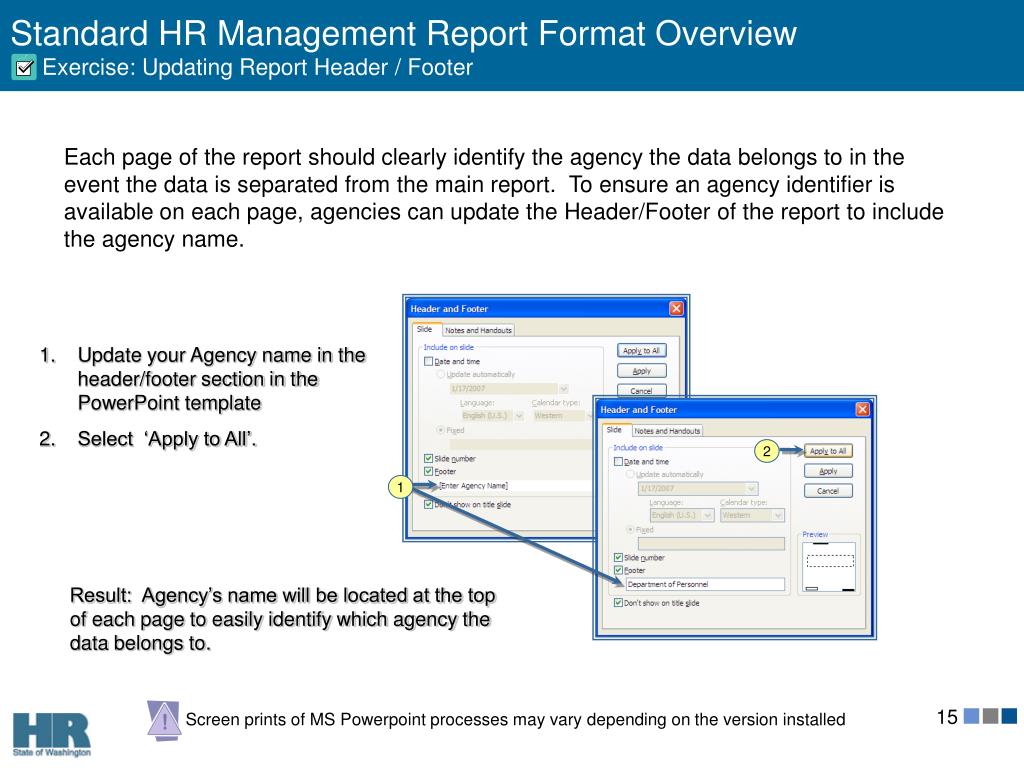Image resolution: width=1024 pixels, height=768 pixels.
Task: Click the step text starting Update your Agency name
Action: click(x=221, y=379)
